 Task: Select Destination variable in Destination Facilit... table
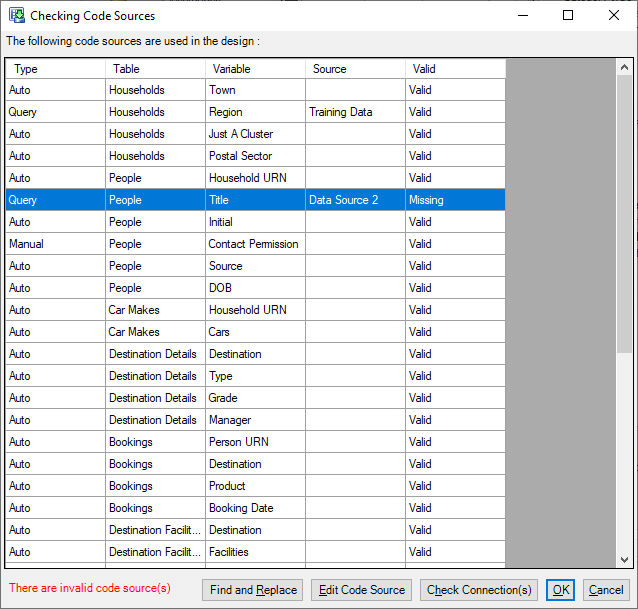click(256, 529)
